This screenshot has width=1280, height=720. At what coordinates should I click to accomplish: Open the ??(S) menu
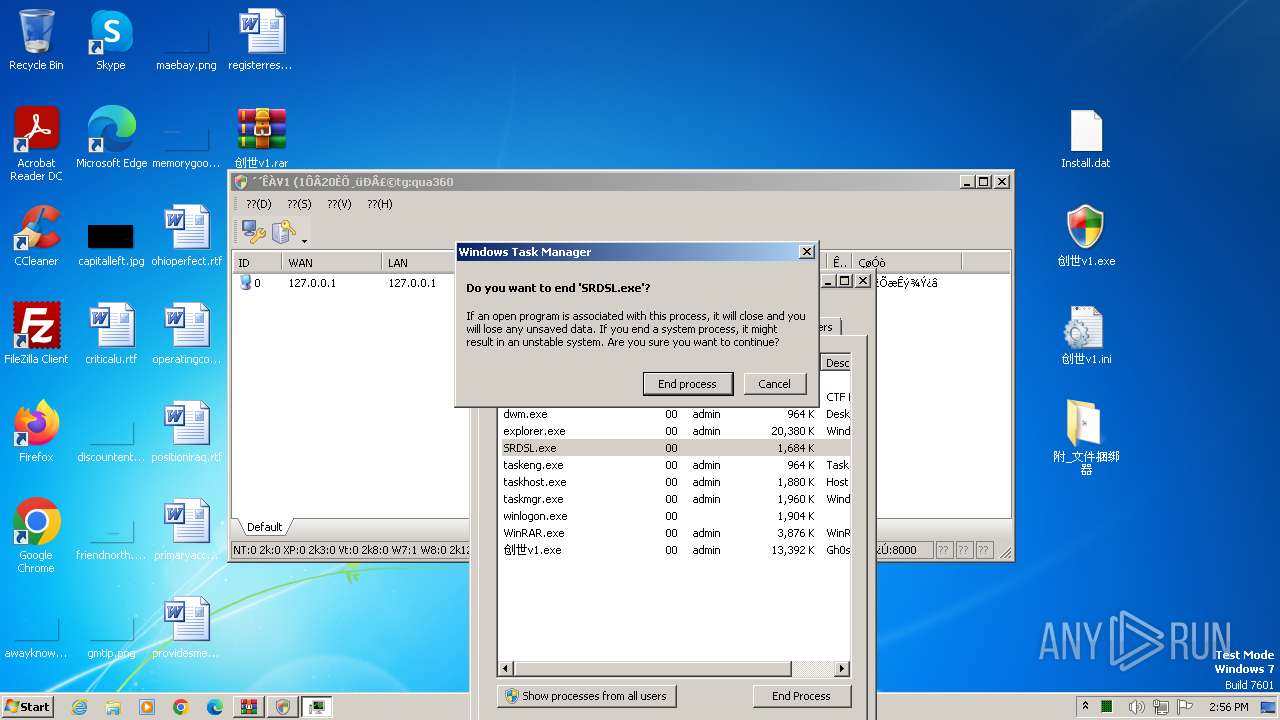point(298,204)
